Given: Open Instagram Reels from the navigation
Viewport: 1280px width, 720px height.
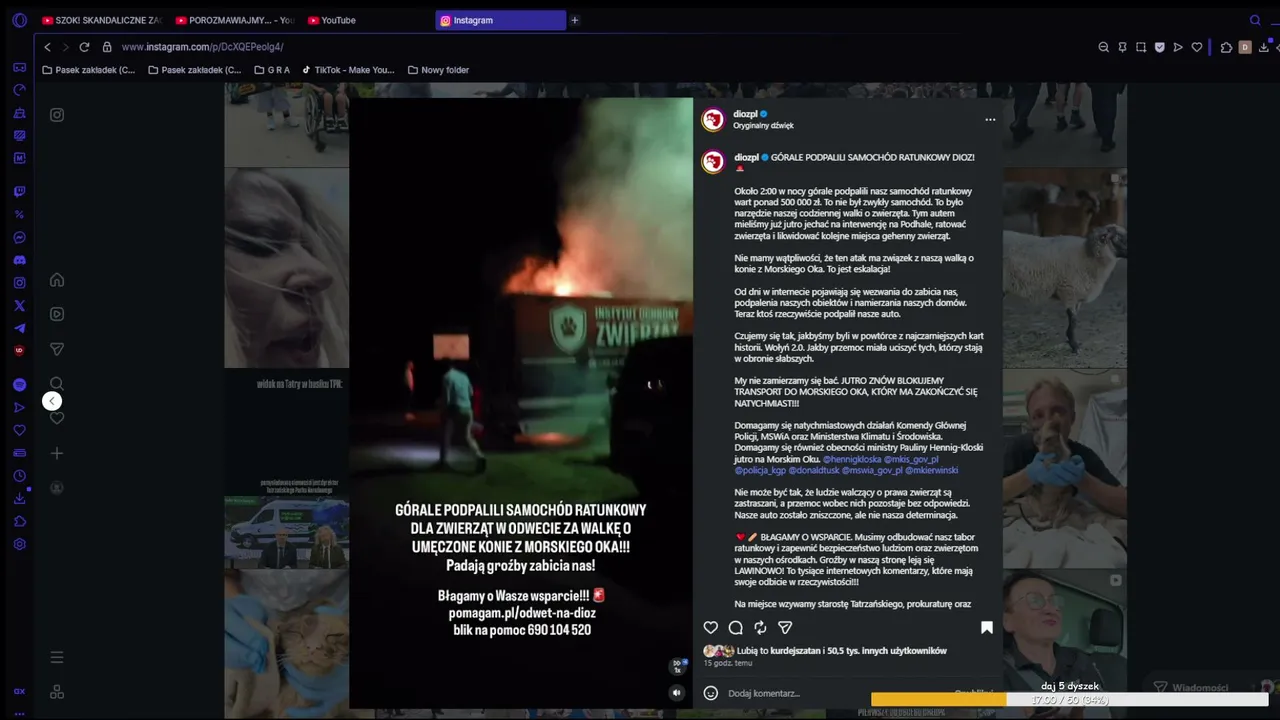Looking at the screenshot, I should tap(57, 314).
